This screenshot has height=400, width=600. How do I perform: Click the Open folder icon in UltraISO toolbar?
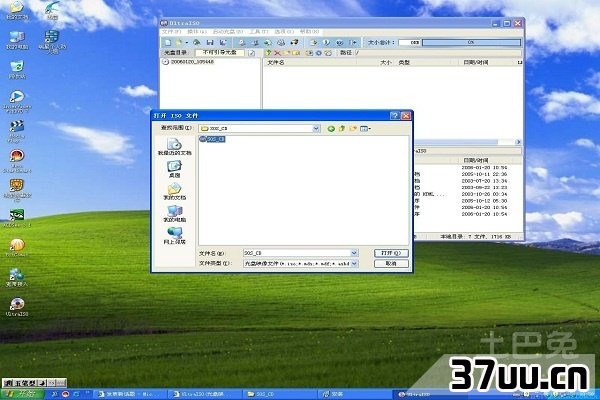[x=179, y=42]
